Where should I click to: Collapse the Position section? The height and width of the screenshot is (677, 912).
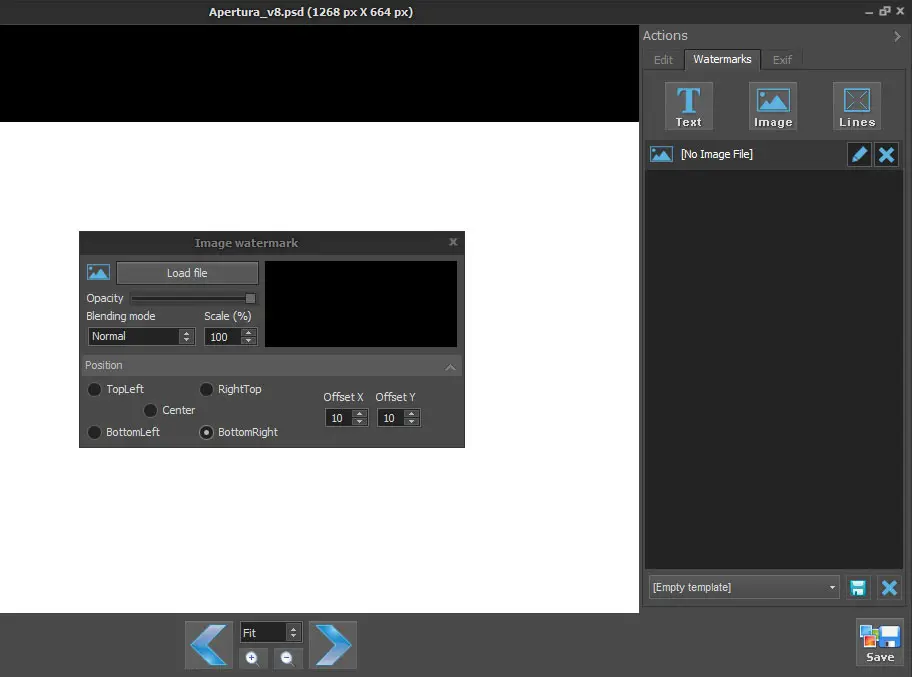point(450,367)
